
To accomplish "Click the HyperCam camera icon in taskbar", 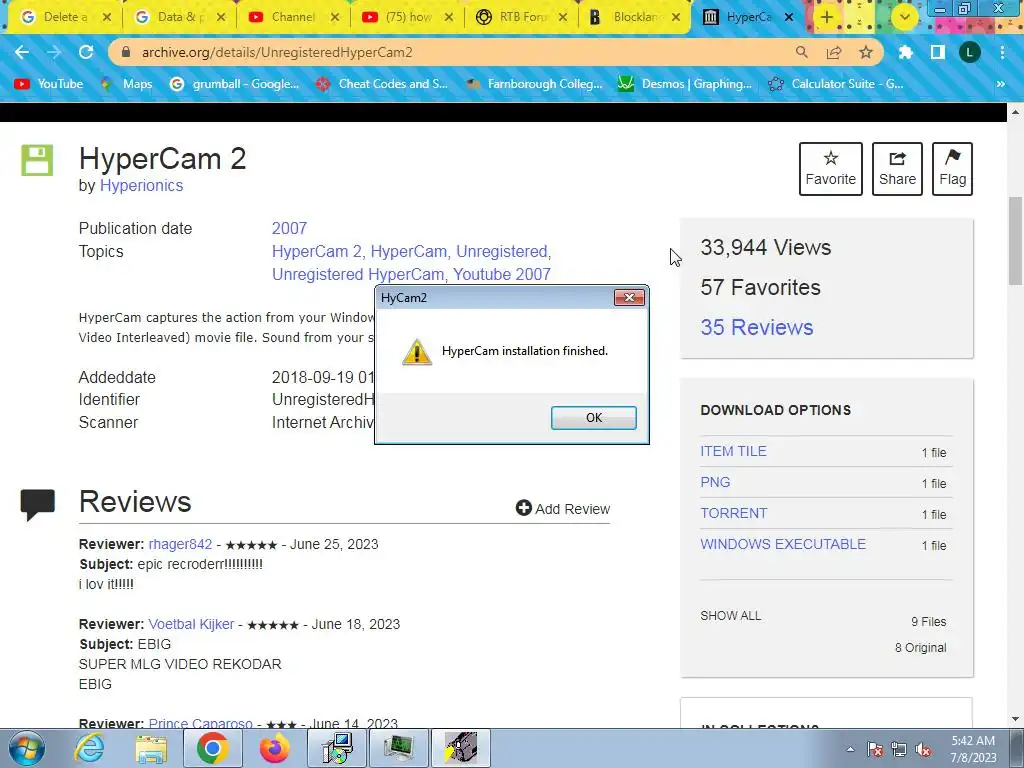I will tap(461, 748).
